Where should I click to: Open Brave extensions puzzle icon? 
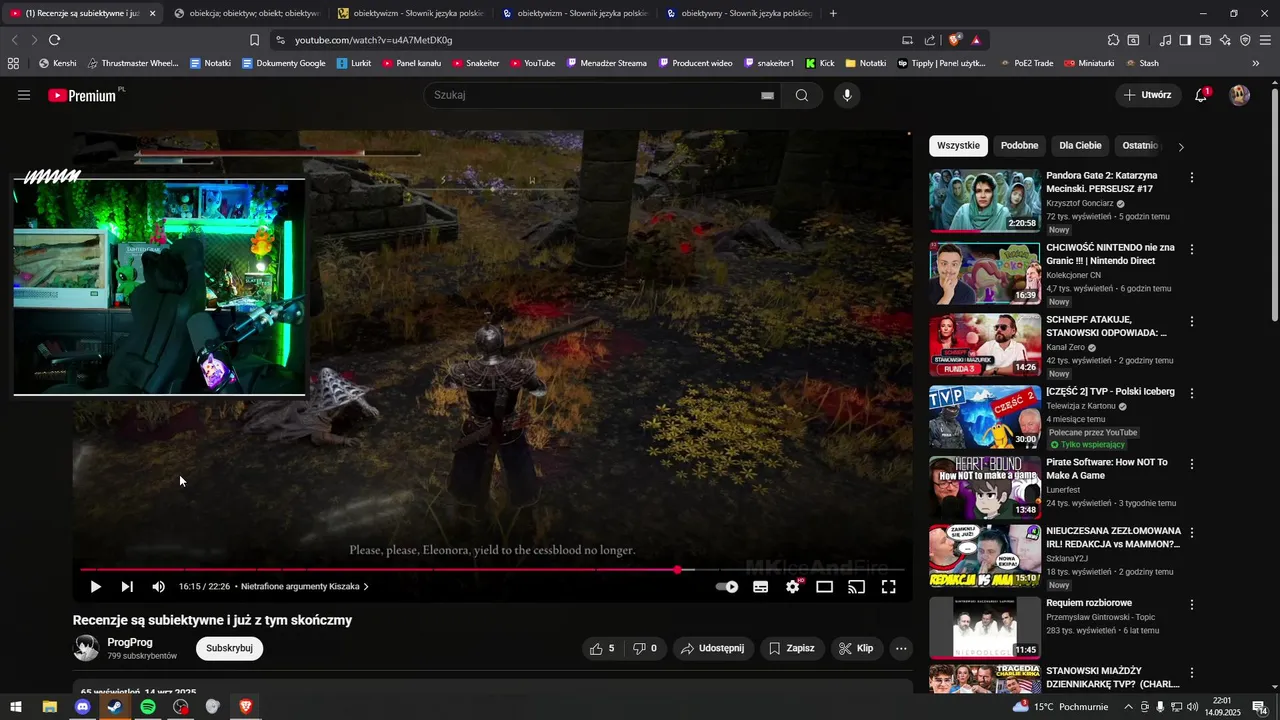click(x=1113, y=40)
